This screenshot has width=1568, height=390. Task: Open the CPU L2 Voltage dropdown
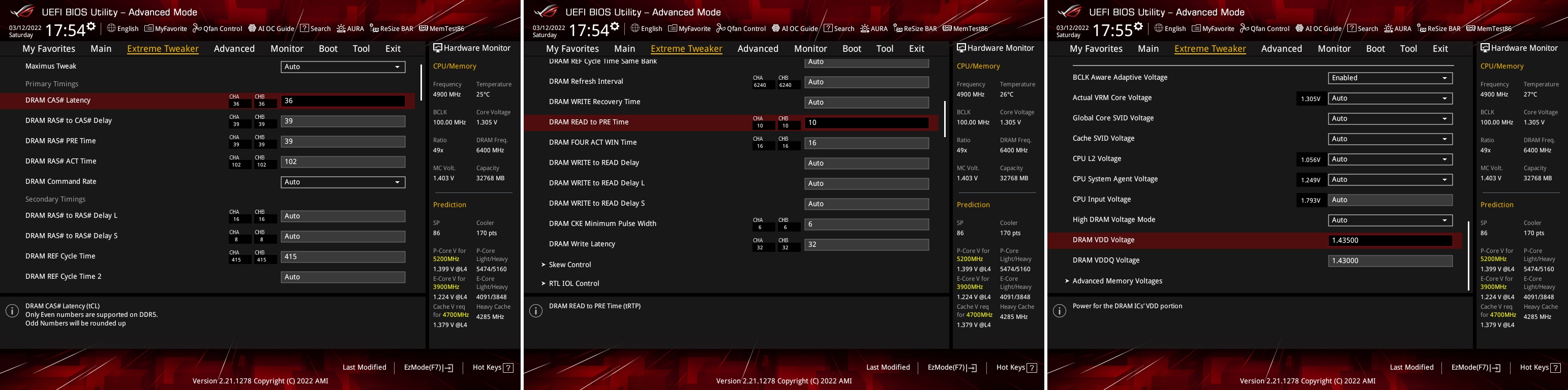click(1390, 159)
